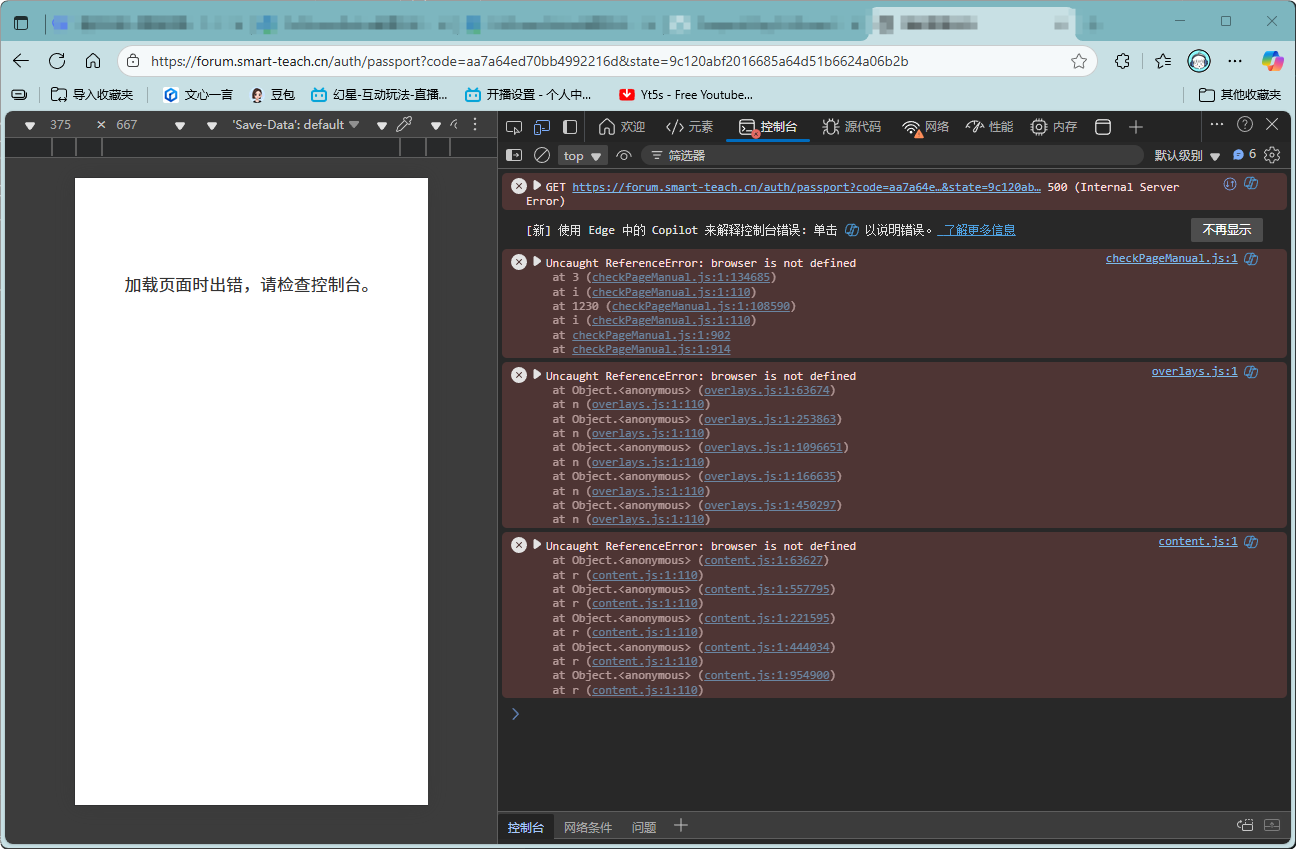1296x849 pixels.
Task: Add this page to favorites star
Action: point(1079,61)
